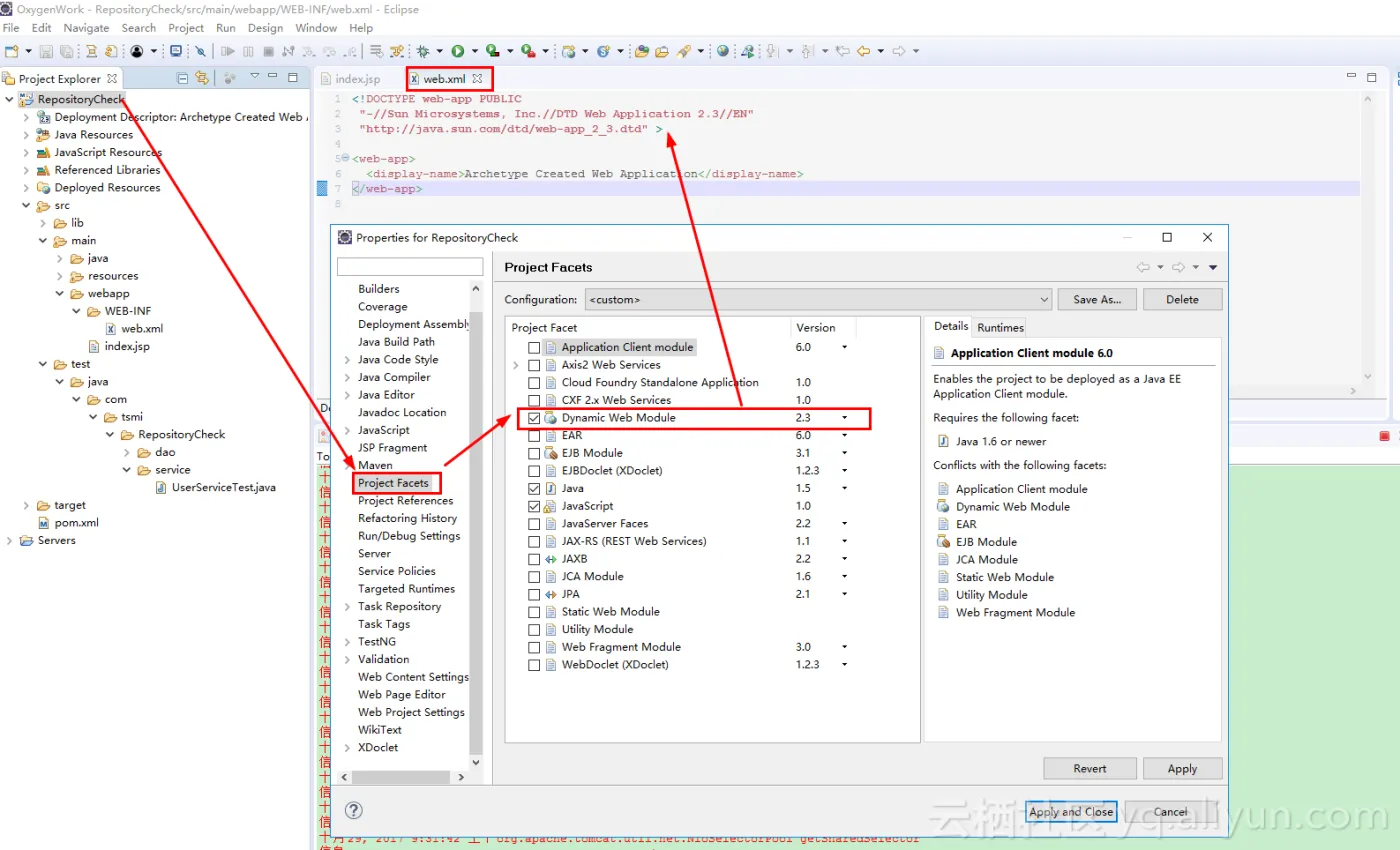Click the Revert button

[x=1090, y=769]
